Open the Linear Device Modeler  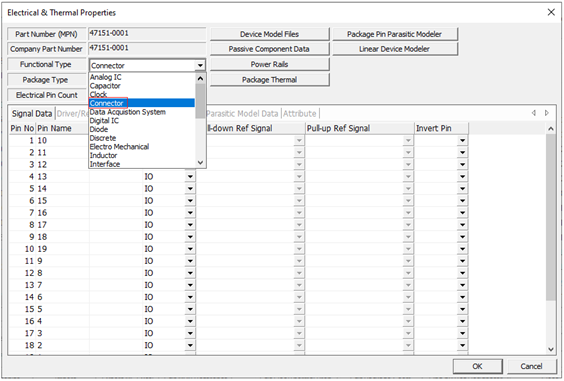[x=395, y=49]
